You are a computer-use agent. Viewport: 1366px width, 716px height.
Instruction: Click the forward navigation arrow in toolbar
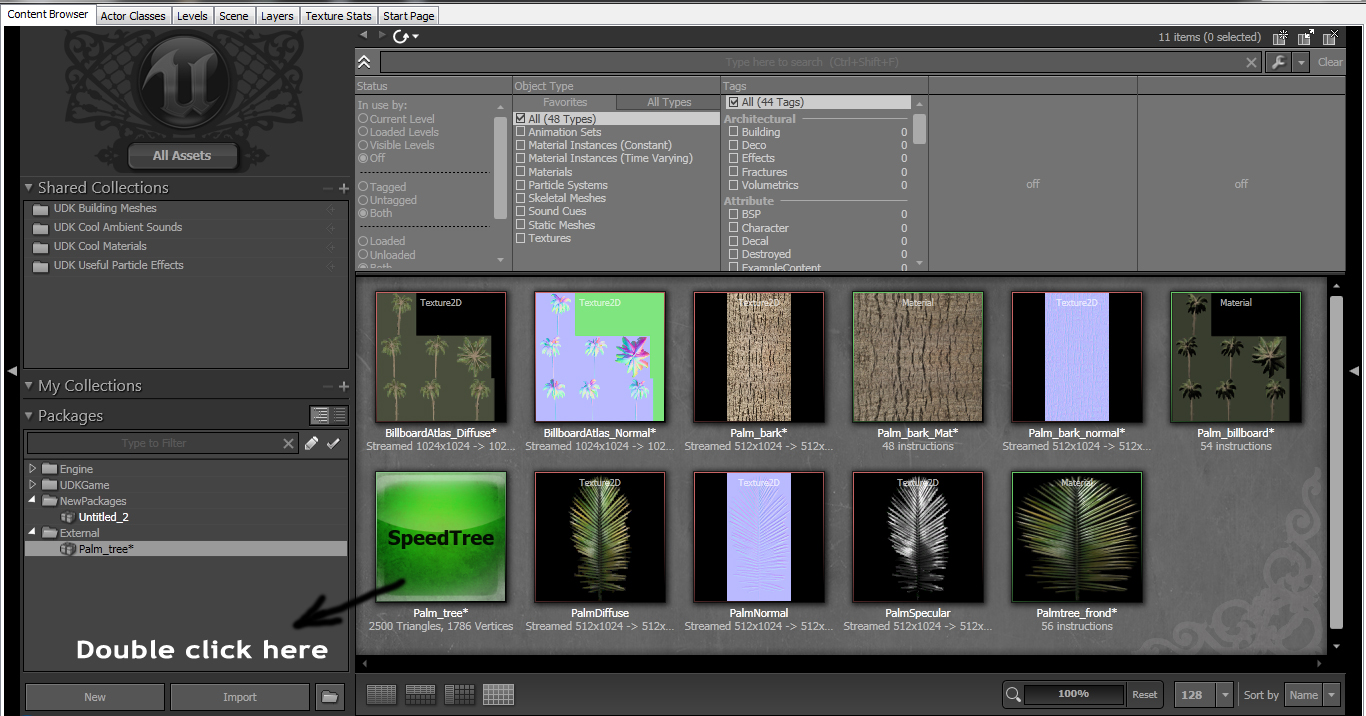(381, 36)
